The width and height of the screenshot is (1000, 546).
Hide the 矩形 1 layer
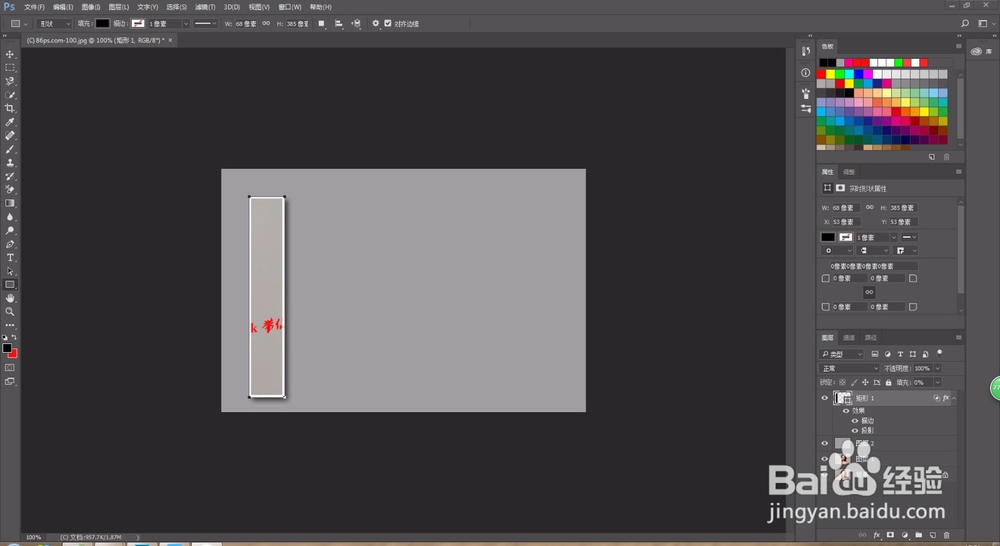(824, 398)
